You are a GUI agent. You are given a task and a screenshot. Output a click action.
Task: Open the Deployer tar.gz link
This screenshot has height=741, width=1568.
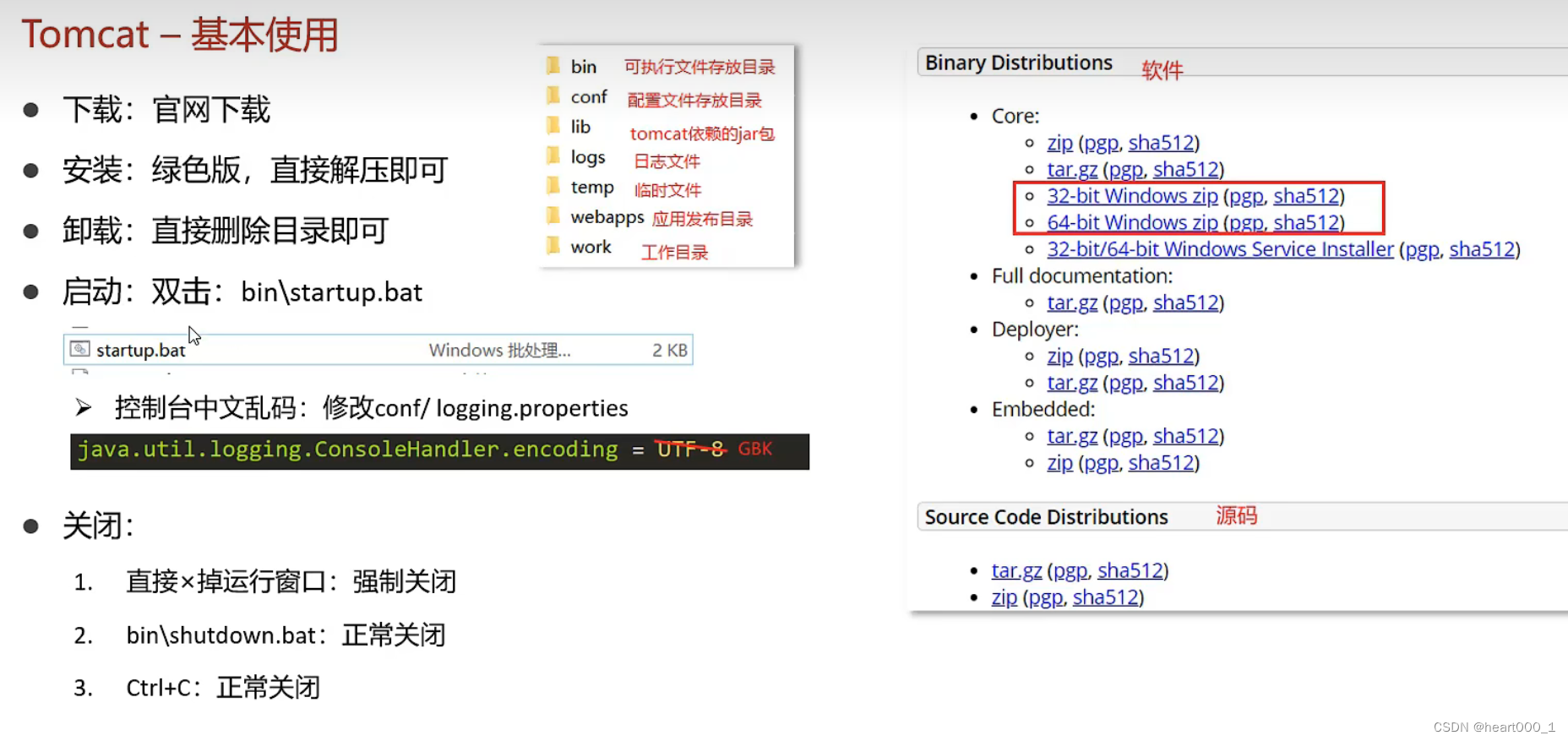(x=1072, y=383)
